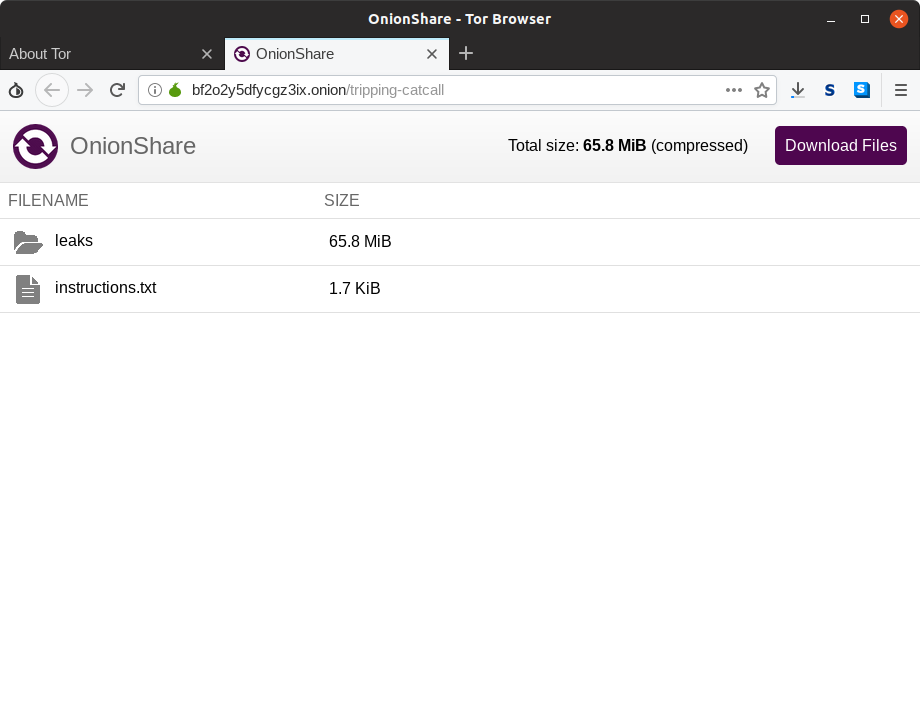Screen dimensions: 920x711
Task: Show site information via info icon
Action: 154,90
